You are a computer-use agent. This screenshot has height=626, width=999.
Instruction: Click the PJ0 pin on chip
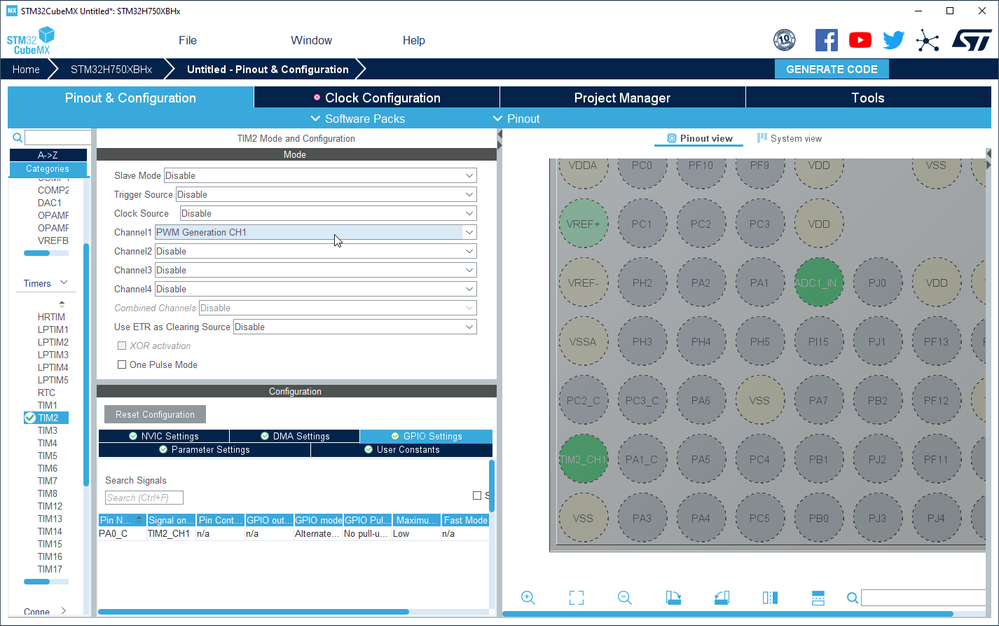(877, 282)
